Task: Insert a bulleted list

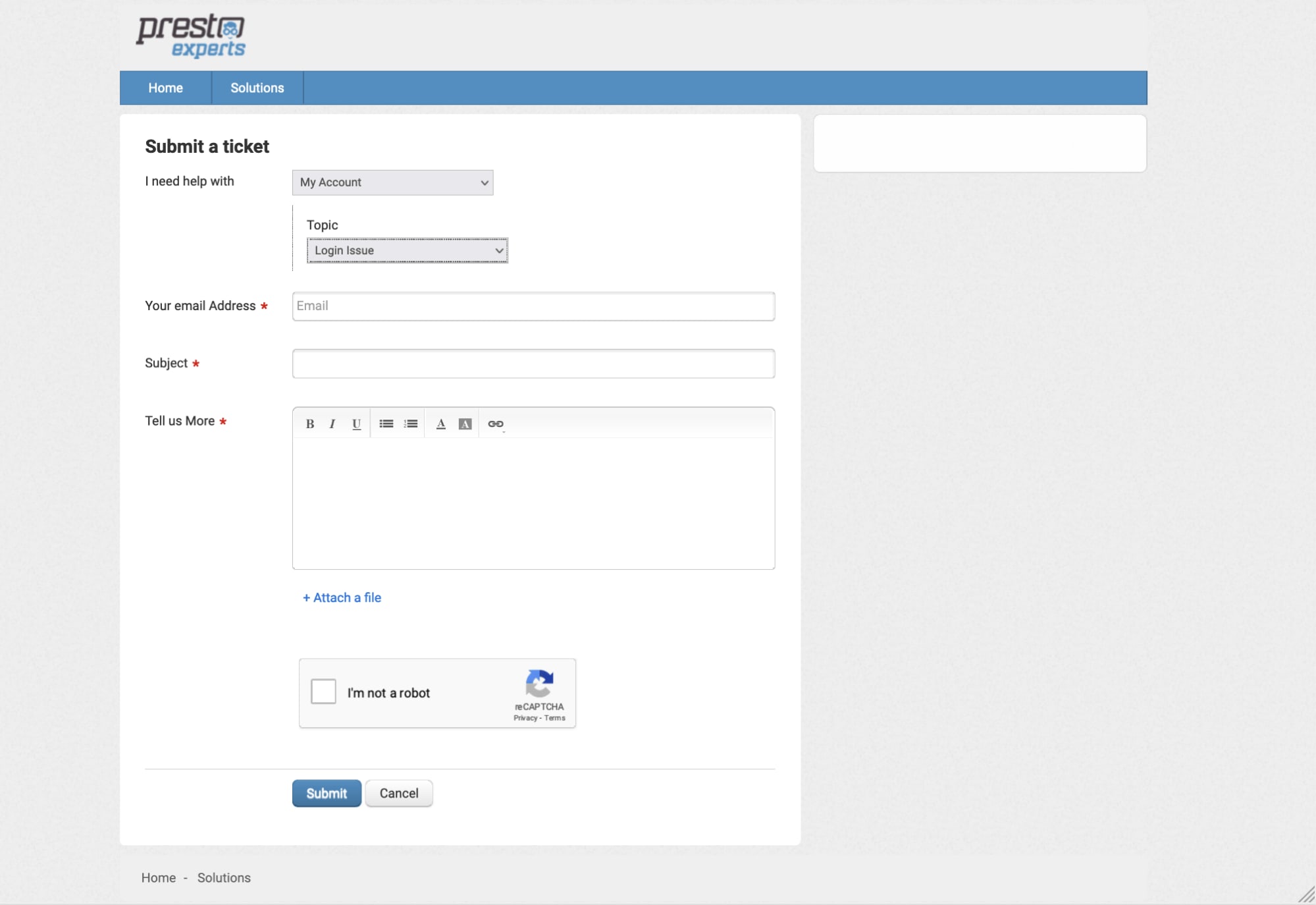Action: [386, 424]
